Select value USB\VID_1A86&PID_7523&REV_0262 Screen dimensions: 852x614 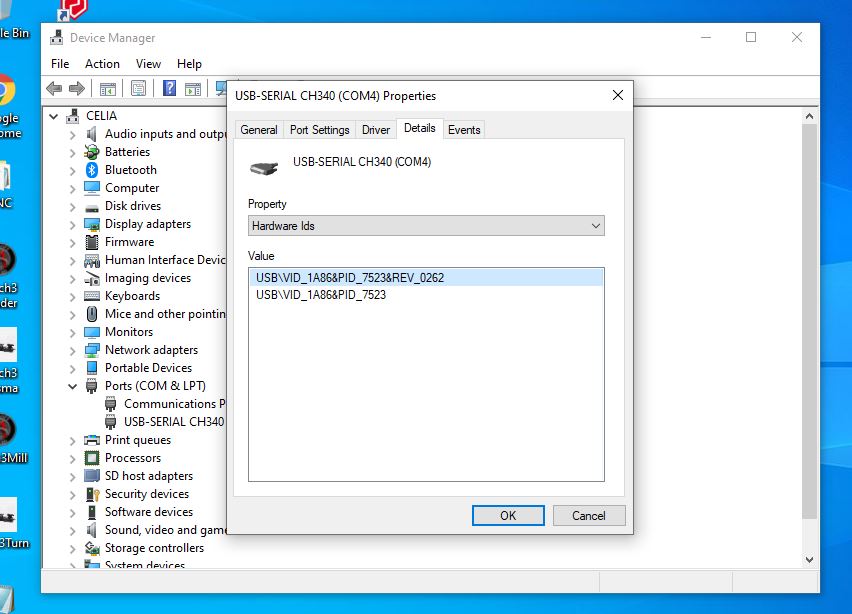(x=426, y=278)
